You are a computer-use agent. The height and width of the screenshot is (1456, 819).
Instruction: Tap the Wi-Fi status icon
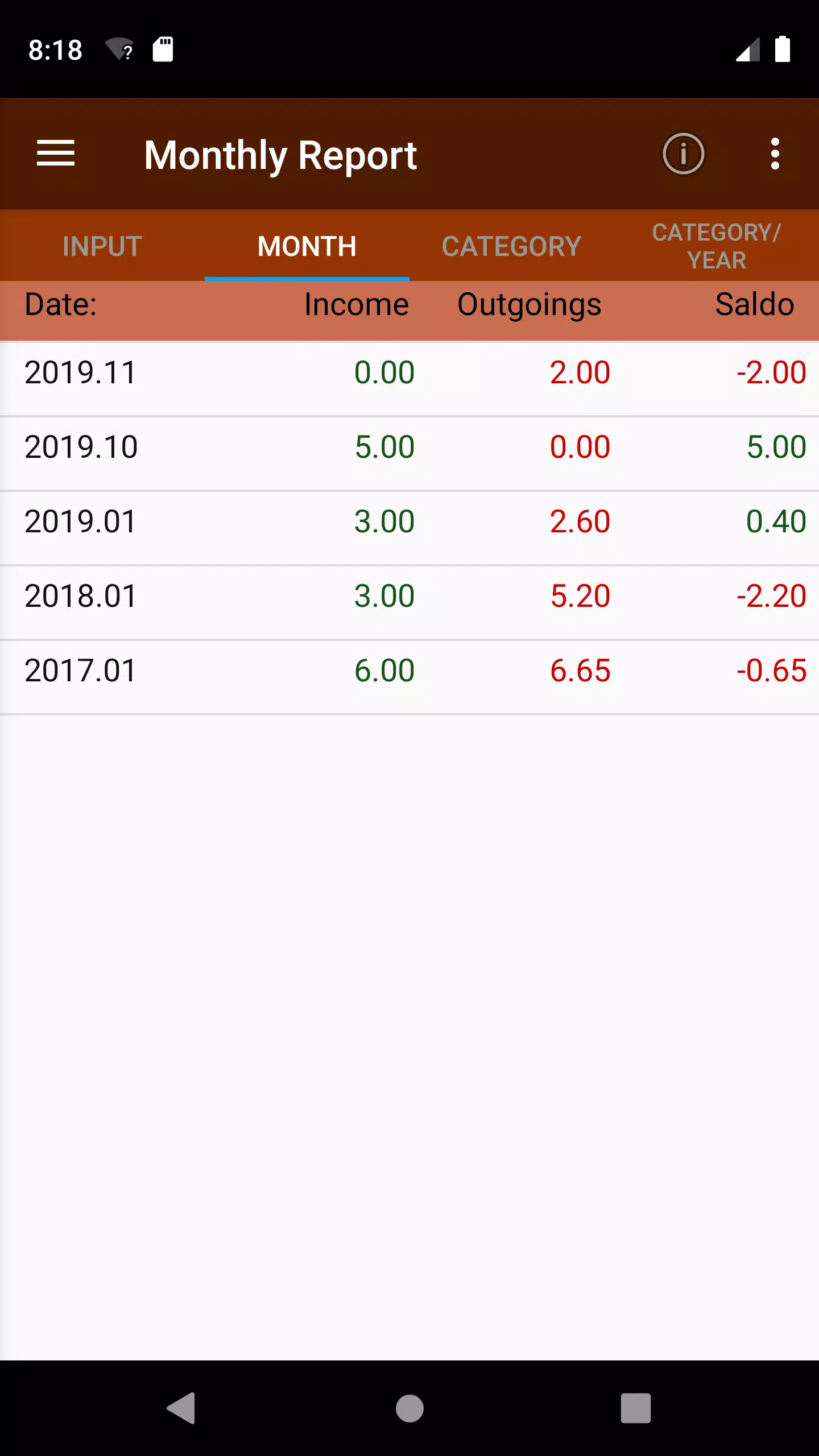119,49
